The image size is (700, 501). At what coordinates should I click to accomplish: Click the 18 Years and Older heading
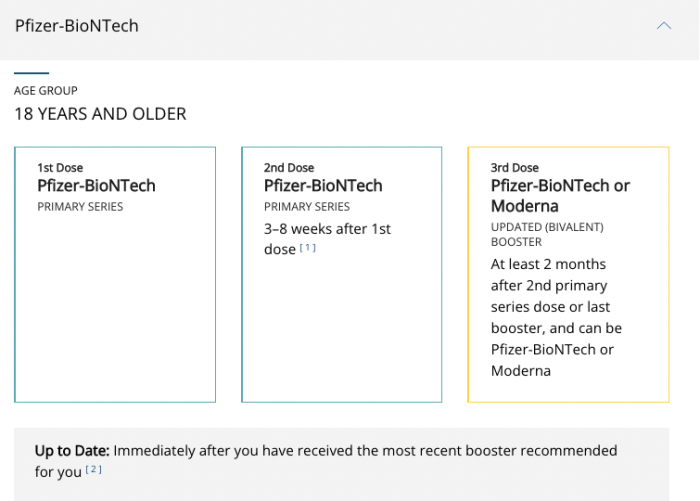click(x=100, y=114)
